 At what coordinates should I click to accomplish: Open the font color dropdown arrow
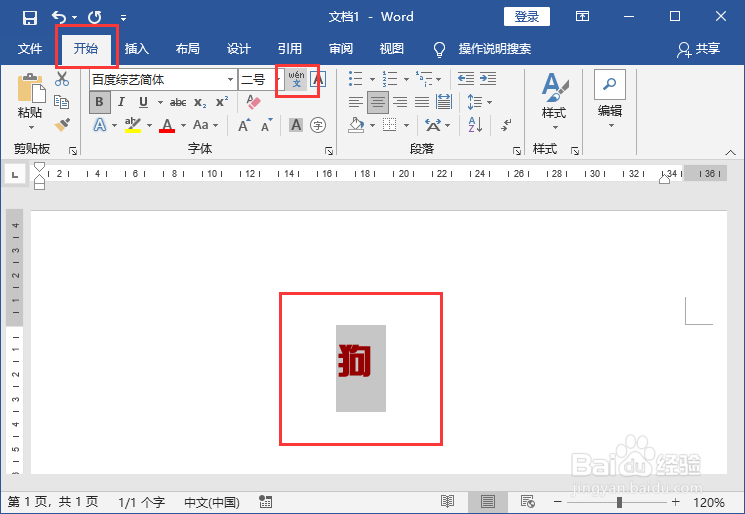[x=183, y=125]
